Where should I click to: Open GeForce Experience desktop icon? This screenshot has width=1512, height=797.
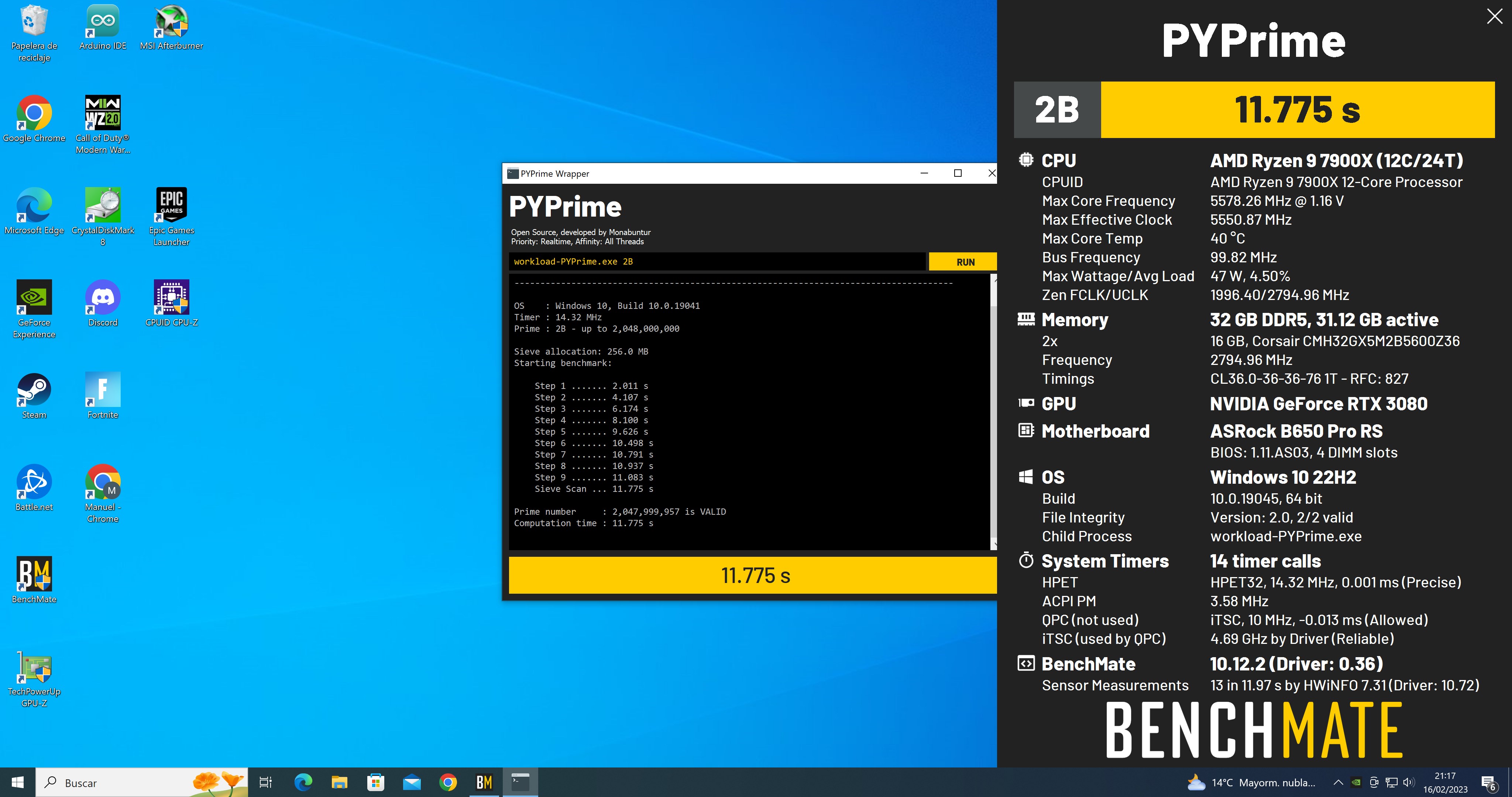click(34, 309)
